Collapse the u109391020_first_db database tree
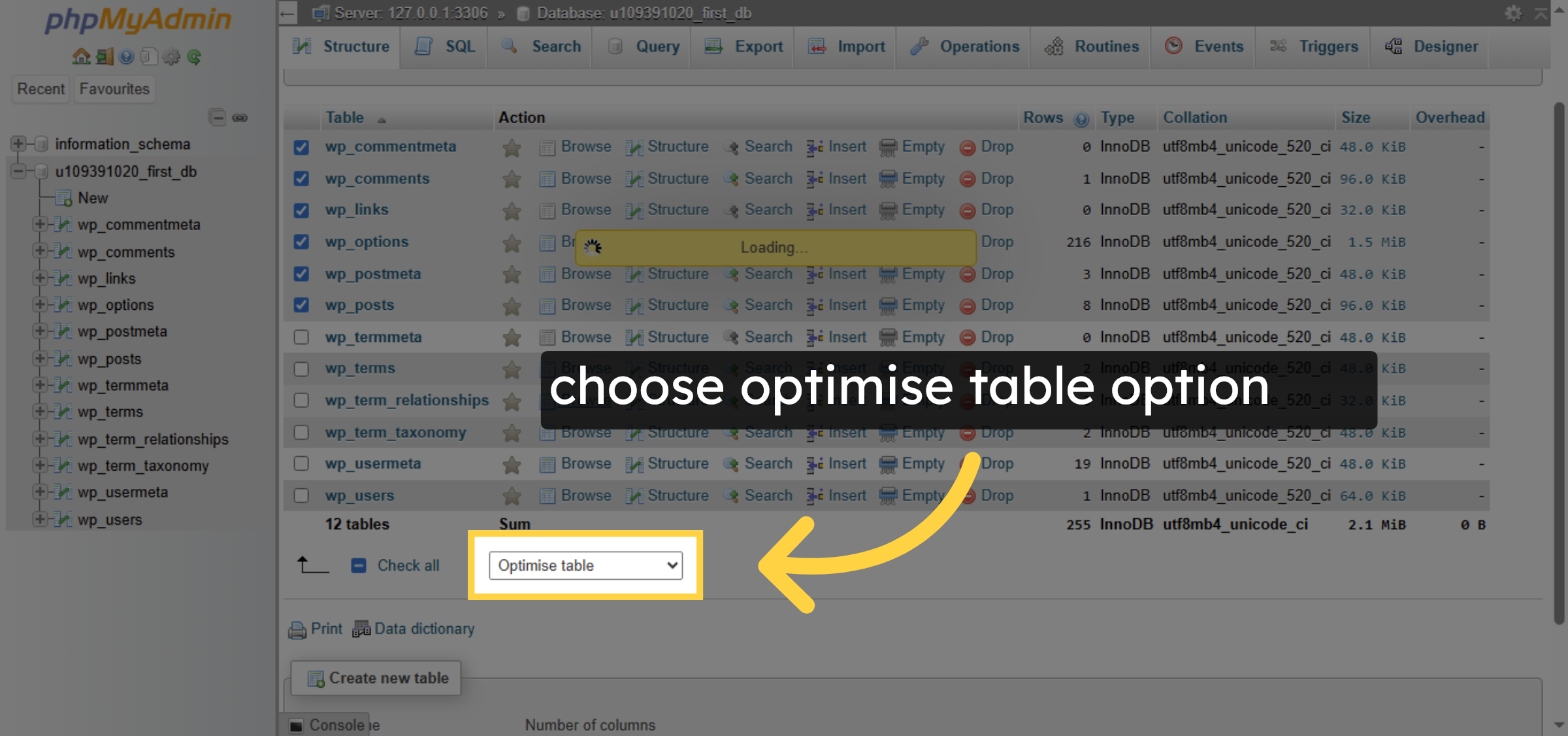1568x736 pixels. [x=18, y=171]
